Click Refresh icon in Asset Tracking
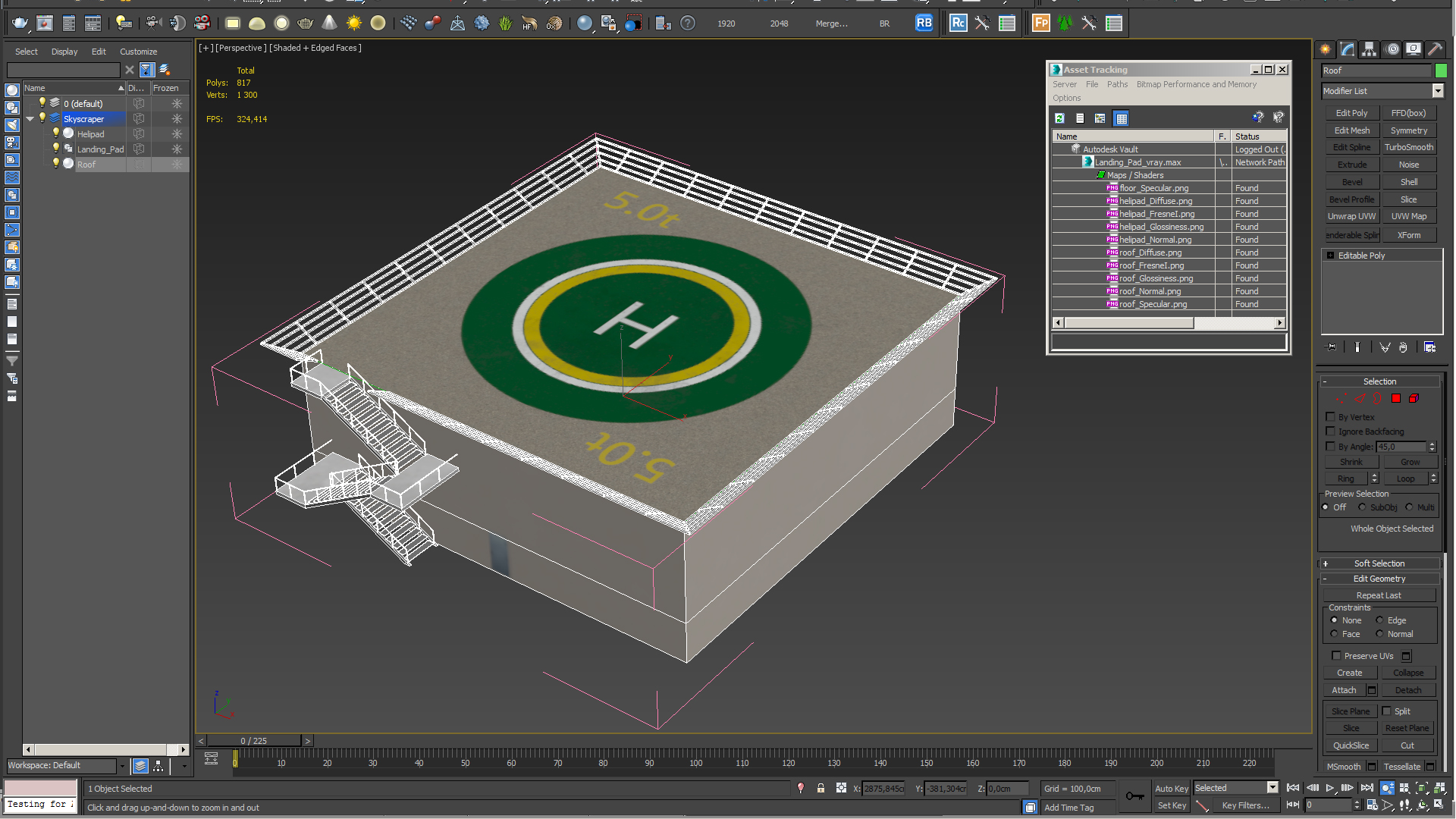 (x=1059, y=118)
